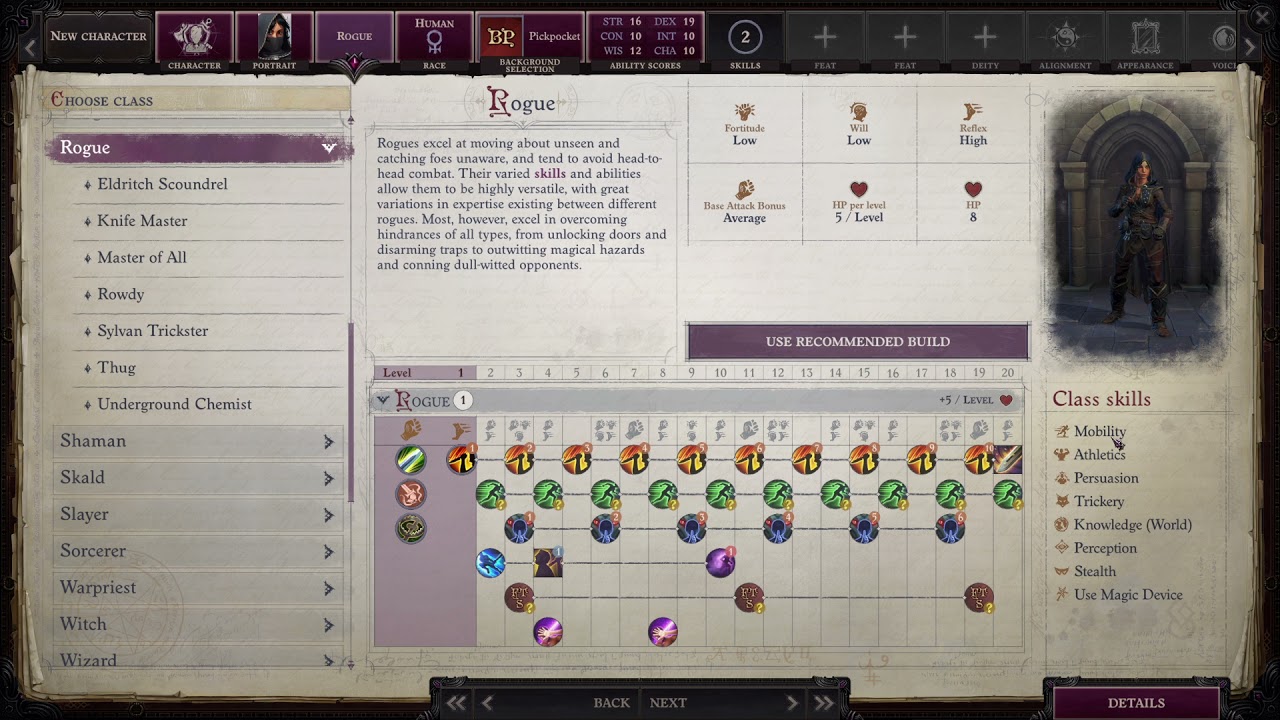Click the Sneak Attack icon numbered 2
1280x720 pixels.
[x=518, y=459]
